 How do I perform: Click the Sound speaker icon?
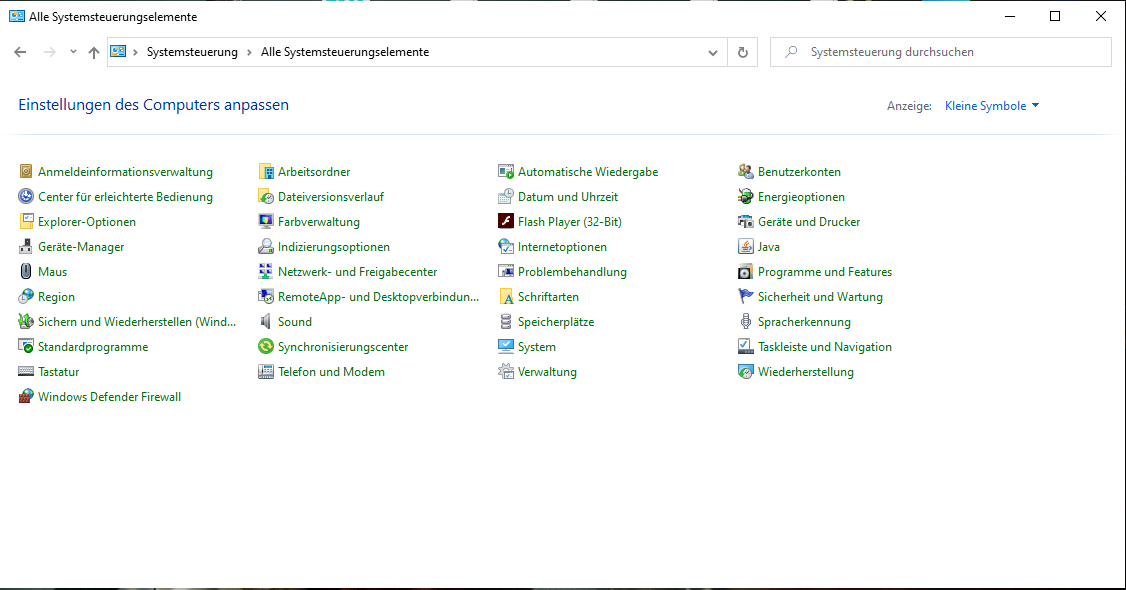266,322
